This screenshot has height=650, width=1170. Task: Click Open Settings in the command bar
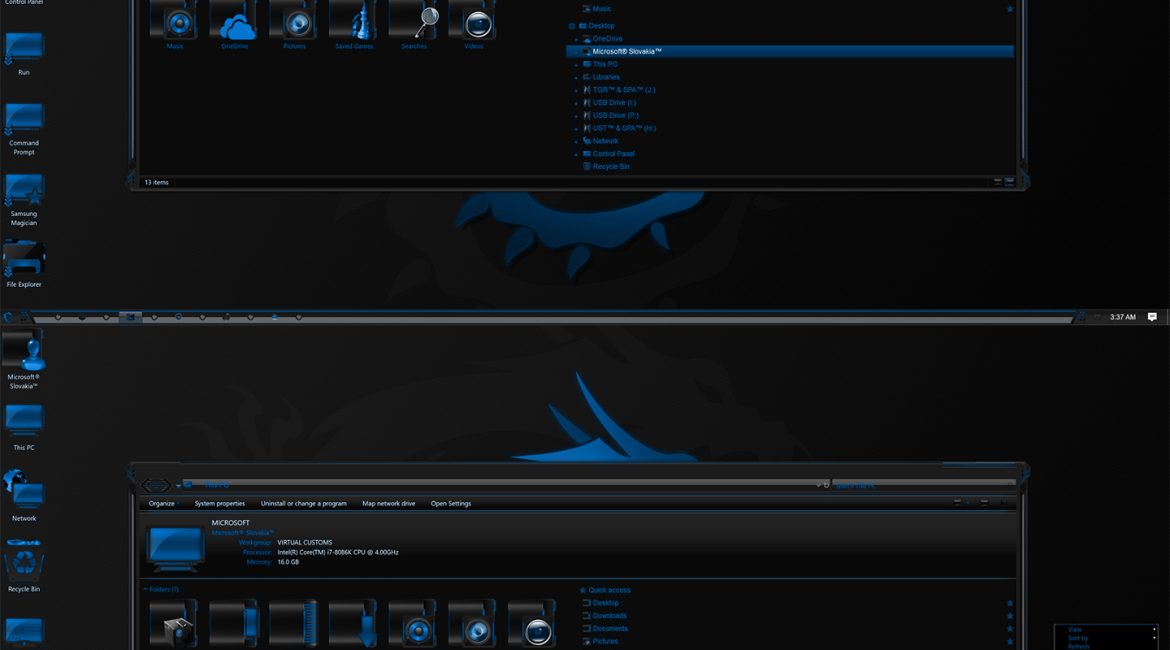pos(450,504)
